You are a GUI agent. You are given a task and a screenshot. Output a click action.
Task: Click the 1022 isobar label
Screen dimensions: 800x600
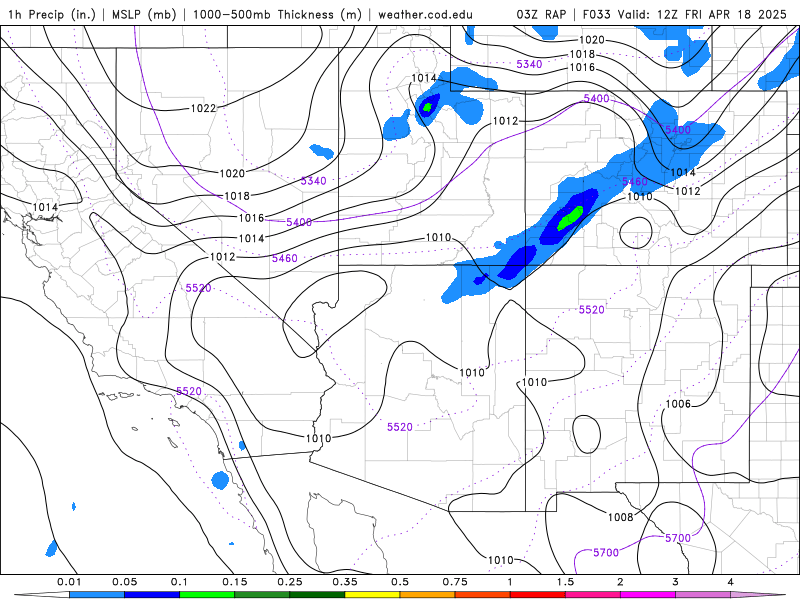pyautogui.click(x=204, y=108)
